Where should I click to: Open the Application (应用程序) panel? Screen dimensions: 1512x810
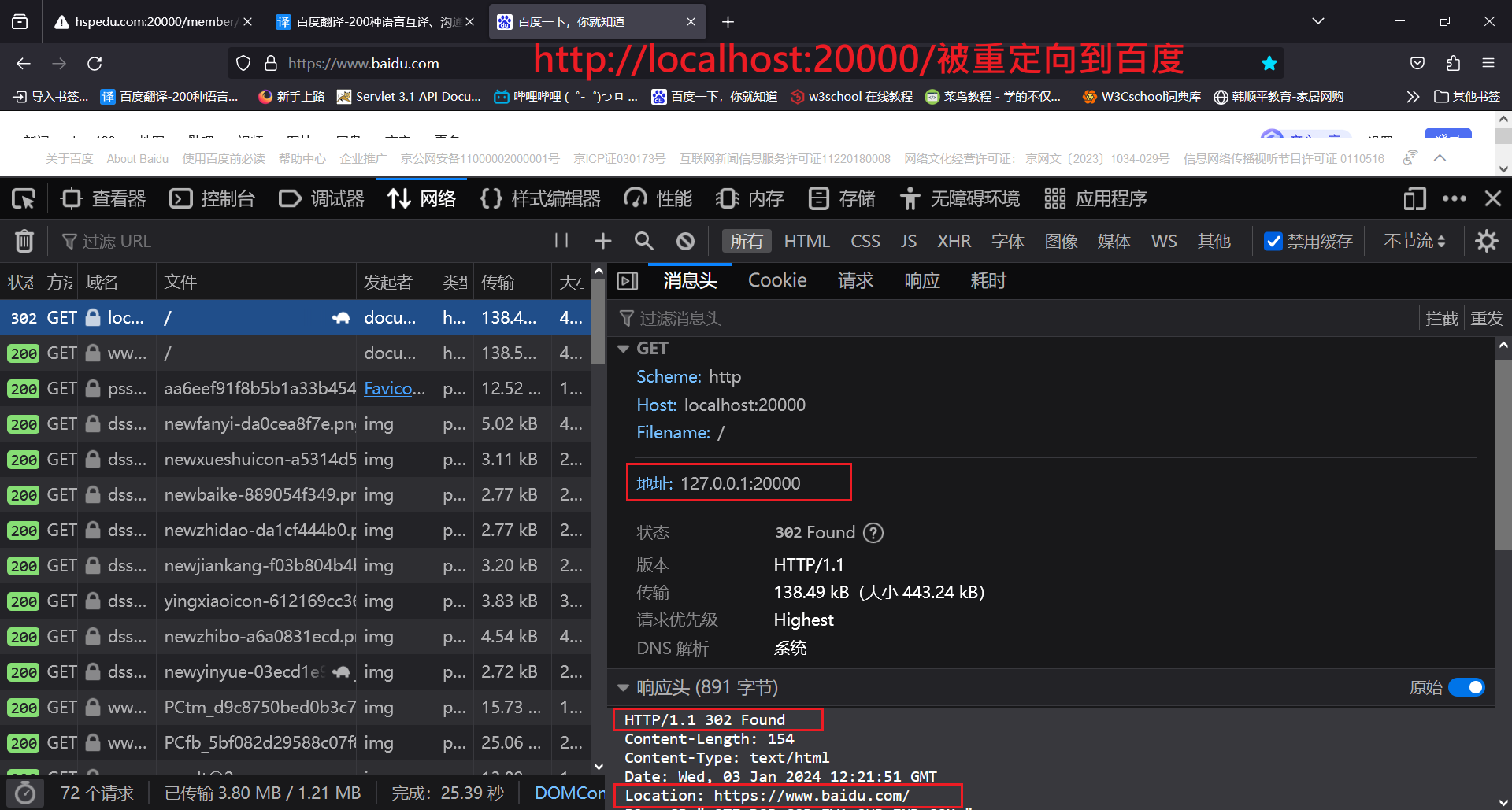[x=1095, y=198]
